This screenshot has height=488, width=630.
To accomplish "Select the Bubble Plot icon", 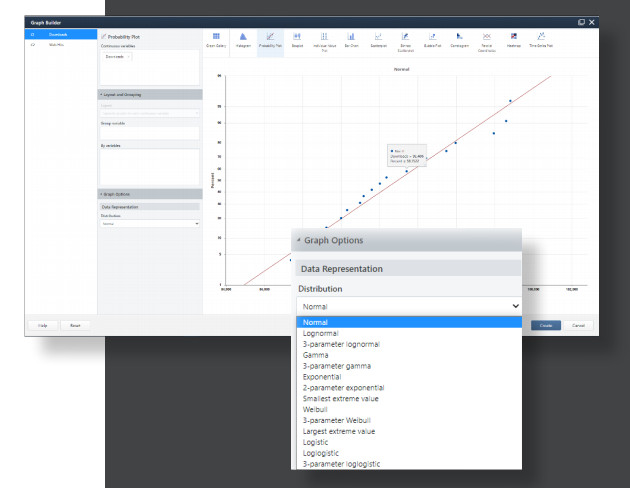I will point(432,41).
